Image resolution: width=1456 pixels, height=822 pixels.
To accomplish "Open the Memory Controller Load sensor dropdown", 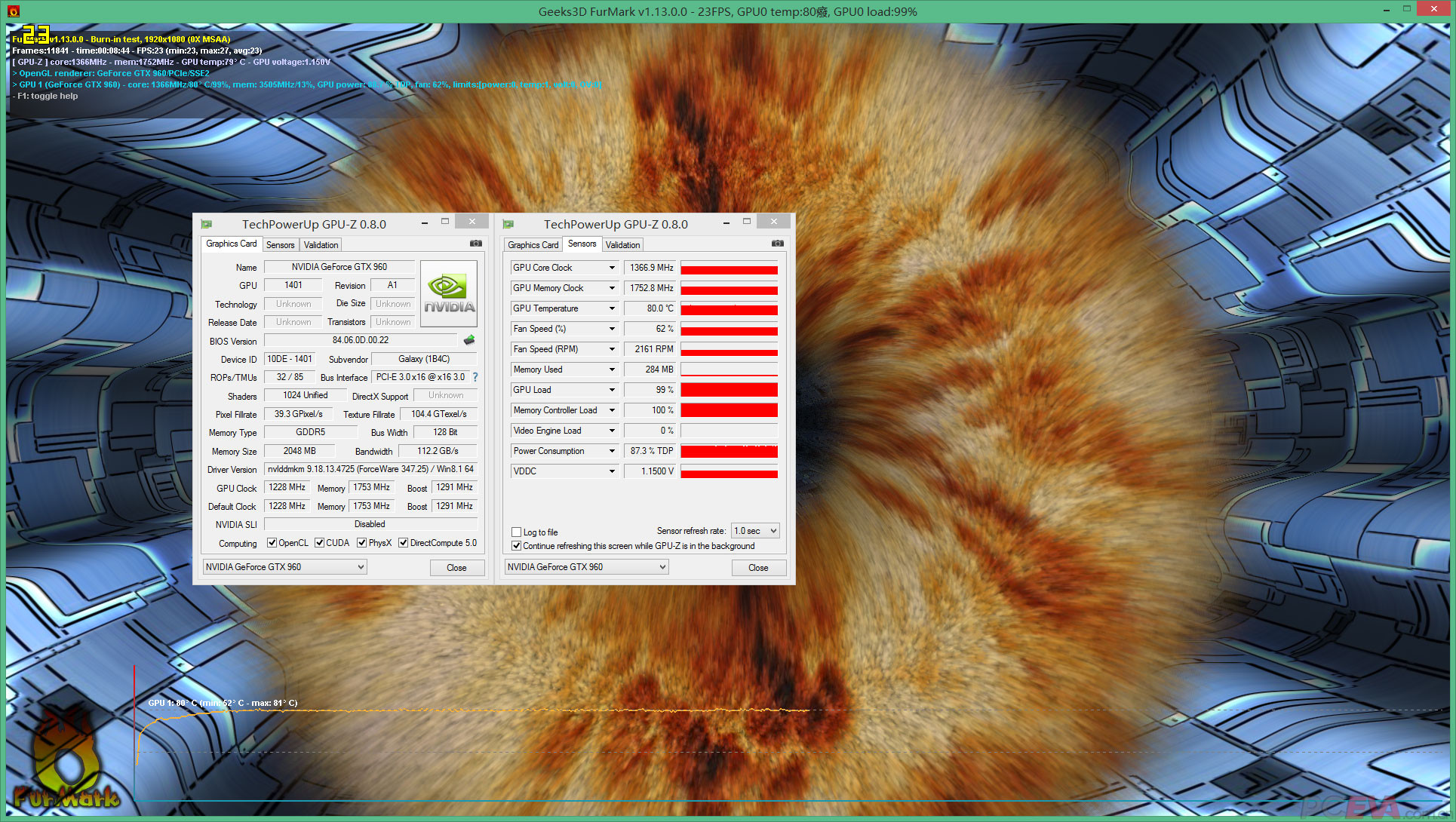I will 612,410.
